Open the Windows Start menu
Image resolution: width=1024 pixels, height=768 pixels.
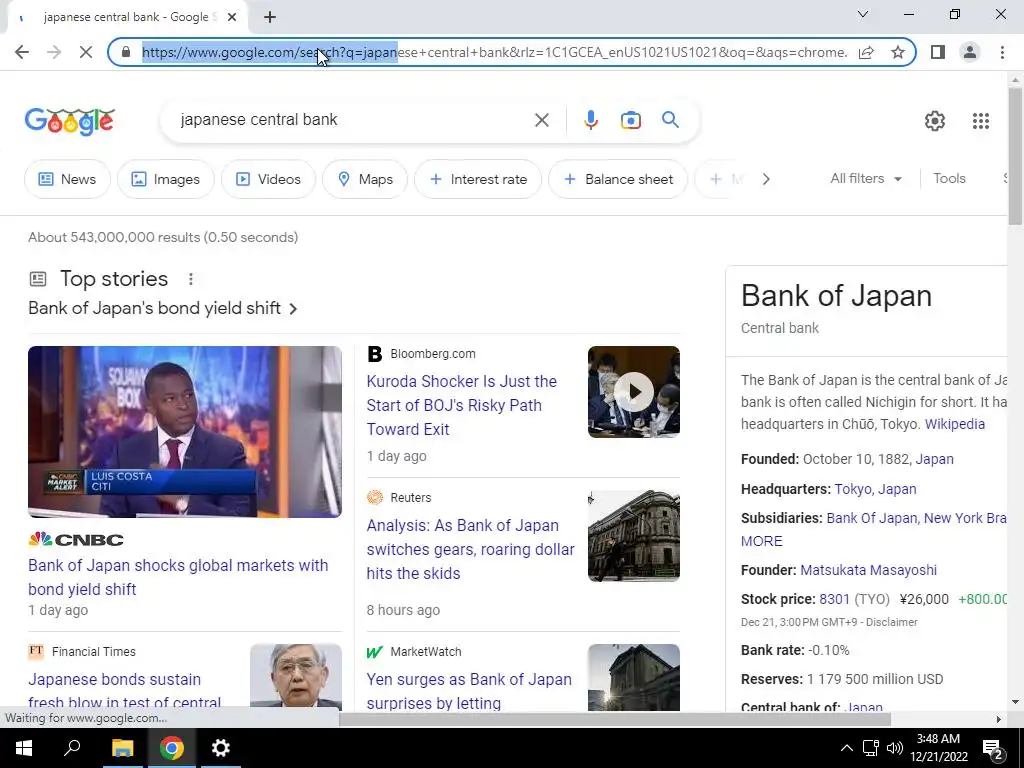coord(24,748)
